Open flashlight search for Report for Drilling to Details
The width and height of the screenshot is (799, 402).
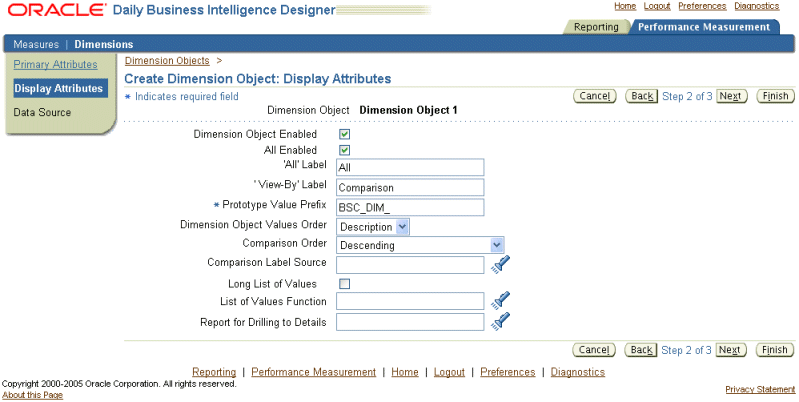click(501, 322)
